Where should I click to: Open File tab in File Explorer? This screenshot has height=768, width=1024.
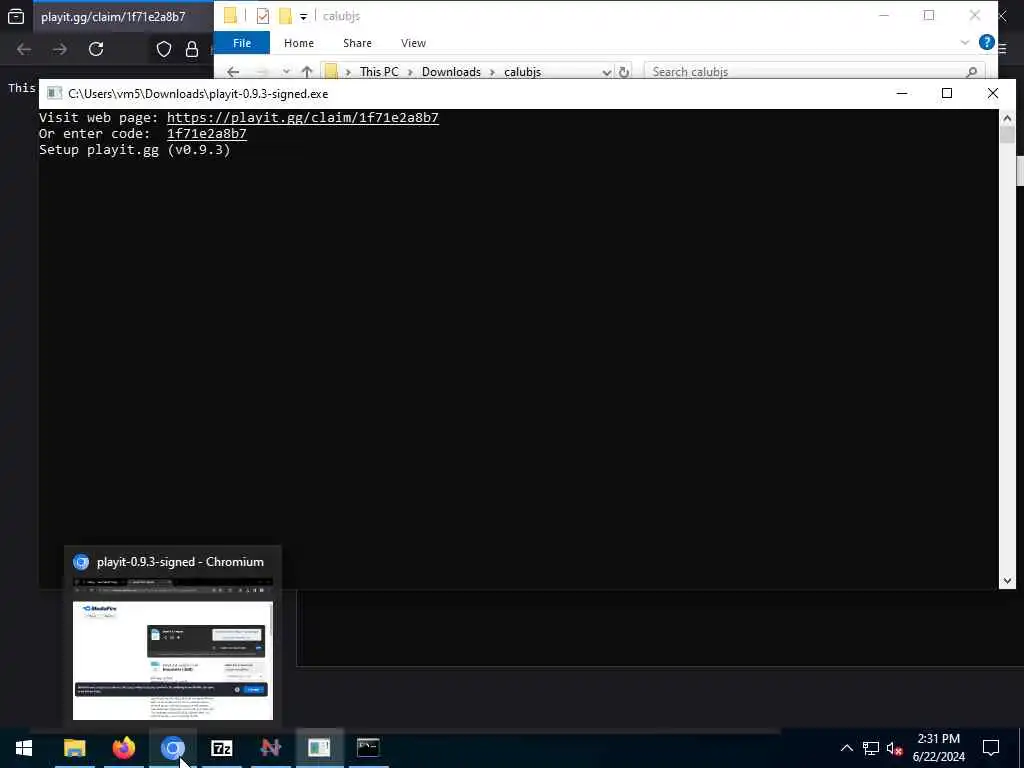click(242, 43)
